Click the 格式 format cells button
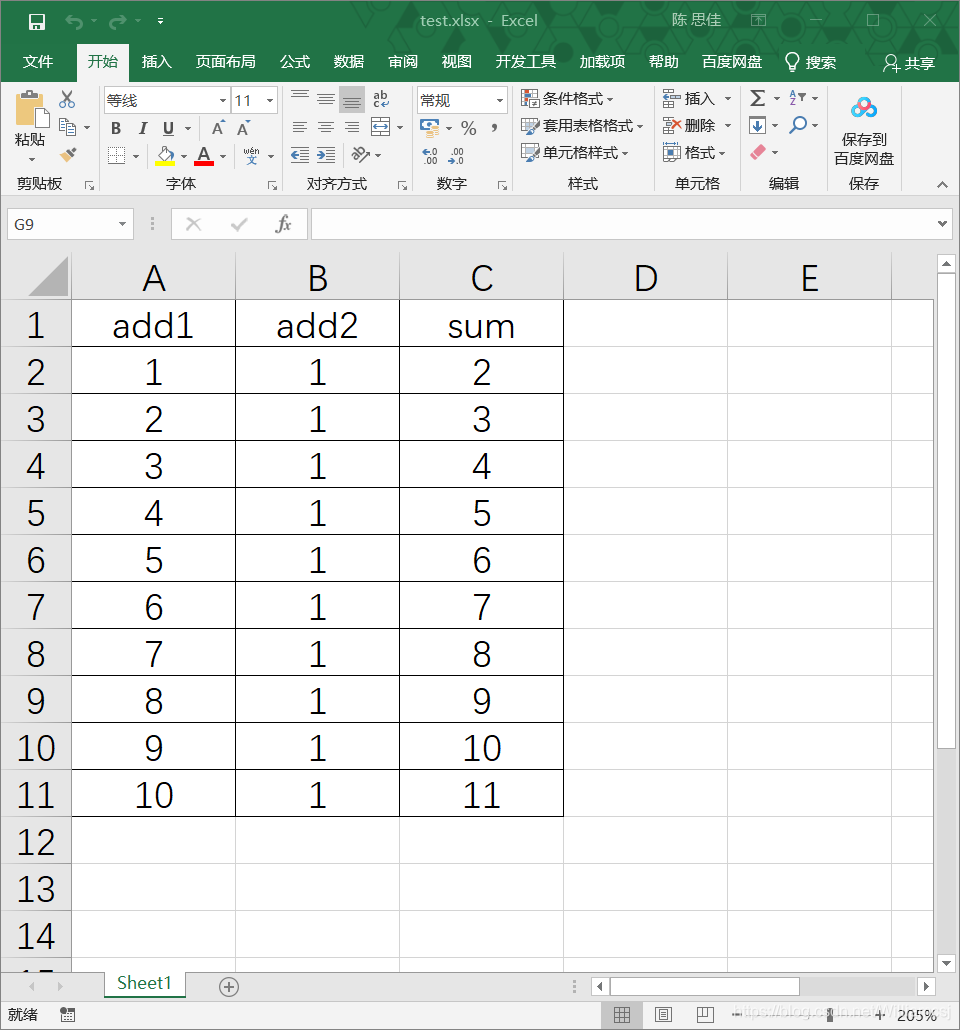The width and height of the screenshot is (960, 1030). (x=693, y=152)
